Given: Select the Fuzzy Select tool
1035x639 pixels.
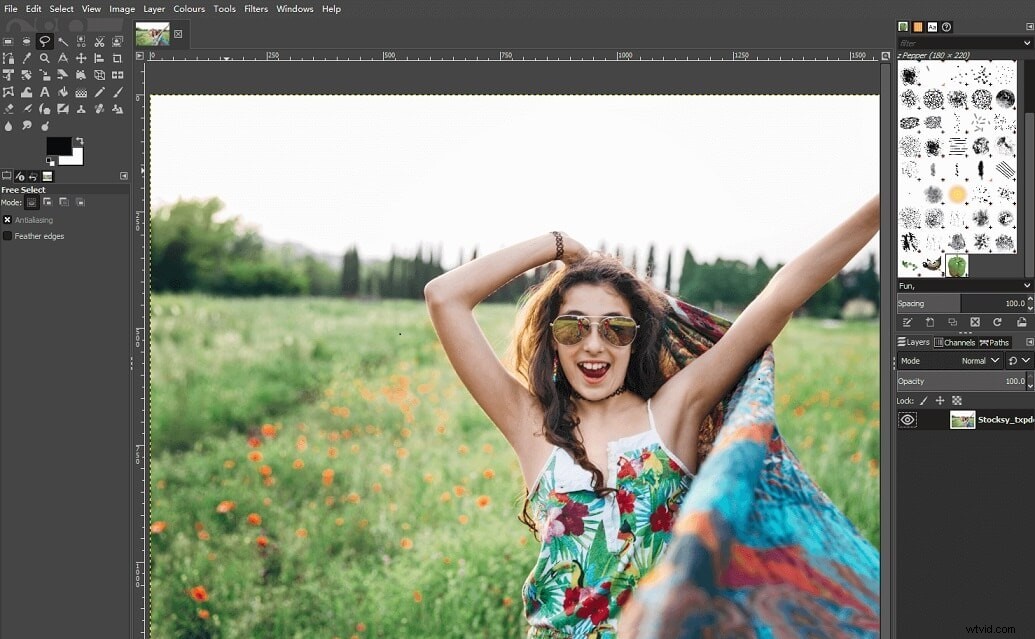Looking at the screenshot, I should click(62, 41).
